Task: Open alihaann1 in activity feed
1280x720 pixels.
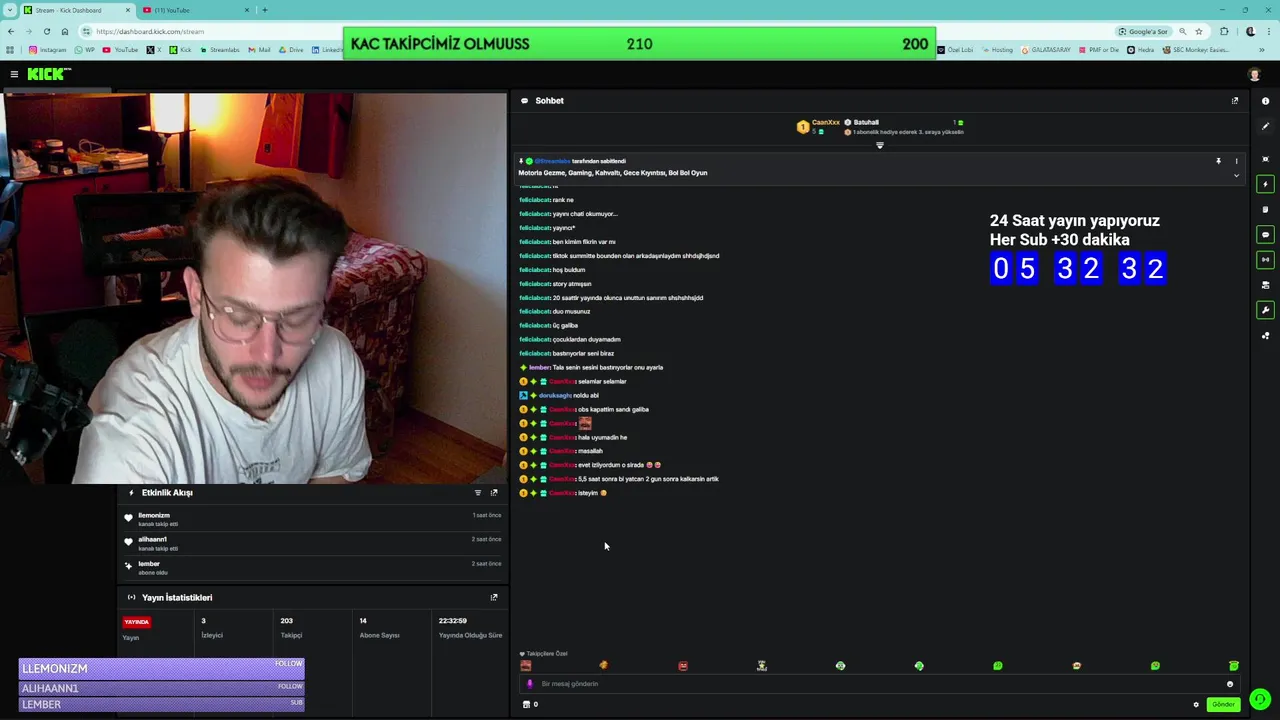Action: coord(152,539)
